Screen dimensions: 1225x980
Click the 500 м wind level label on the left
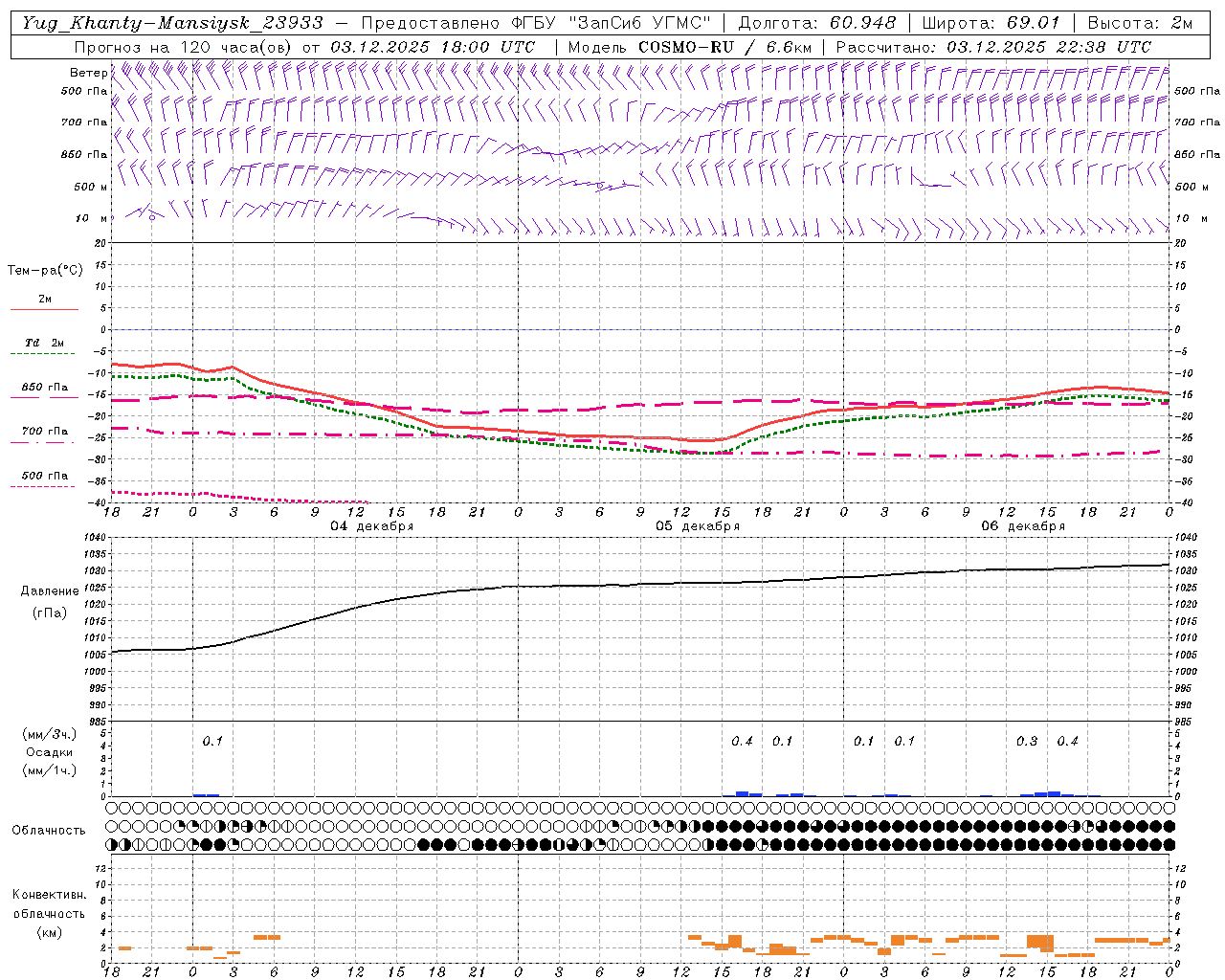(91, 187)
